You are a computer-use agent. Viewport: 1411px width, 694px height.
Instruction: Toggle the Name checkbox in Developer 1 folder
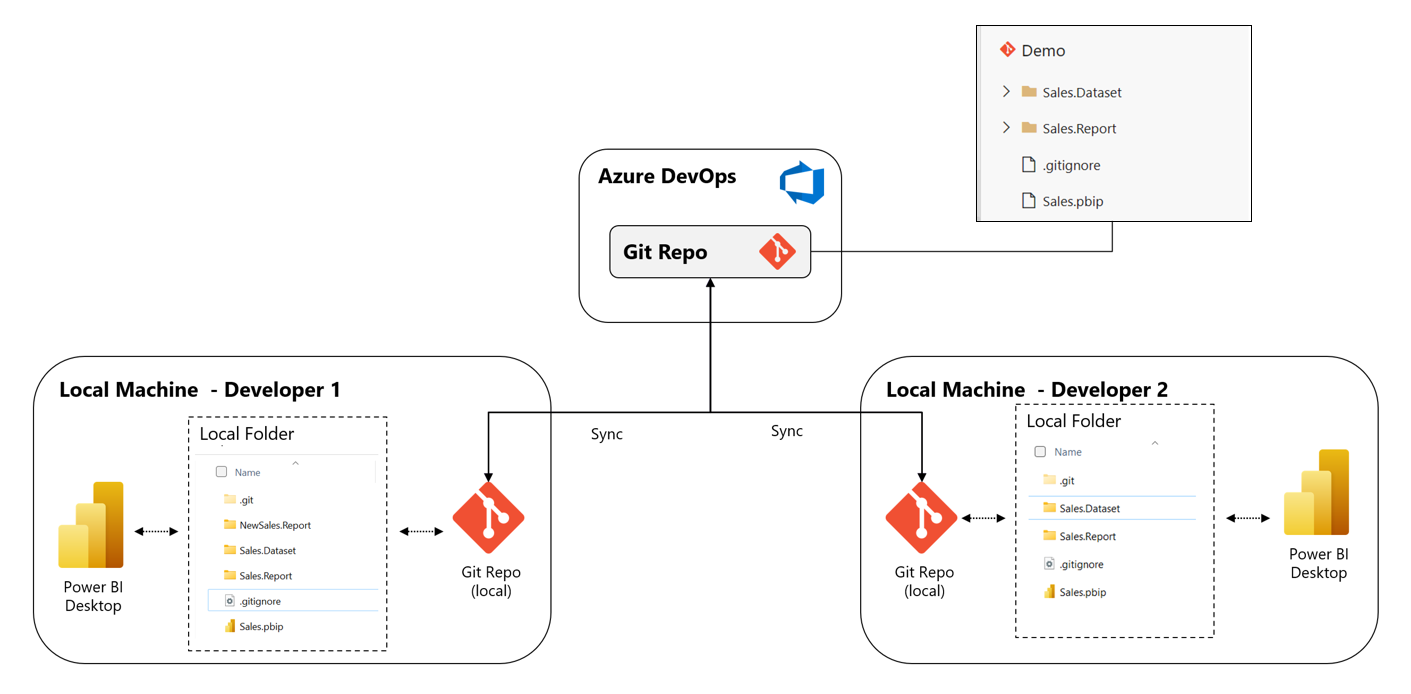click(x=221, y=471)
